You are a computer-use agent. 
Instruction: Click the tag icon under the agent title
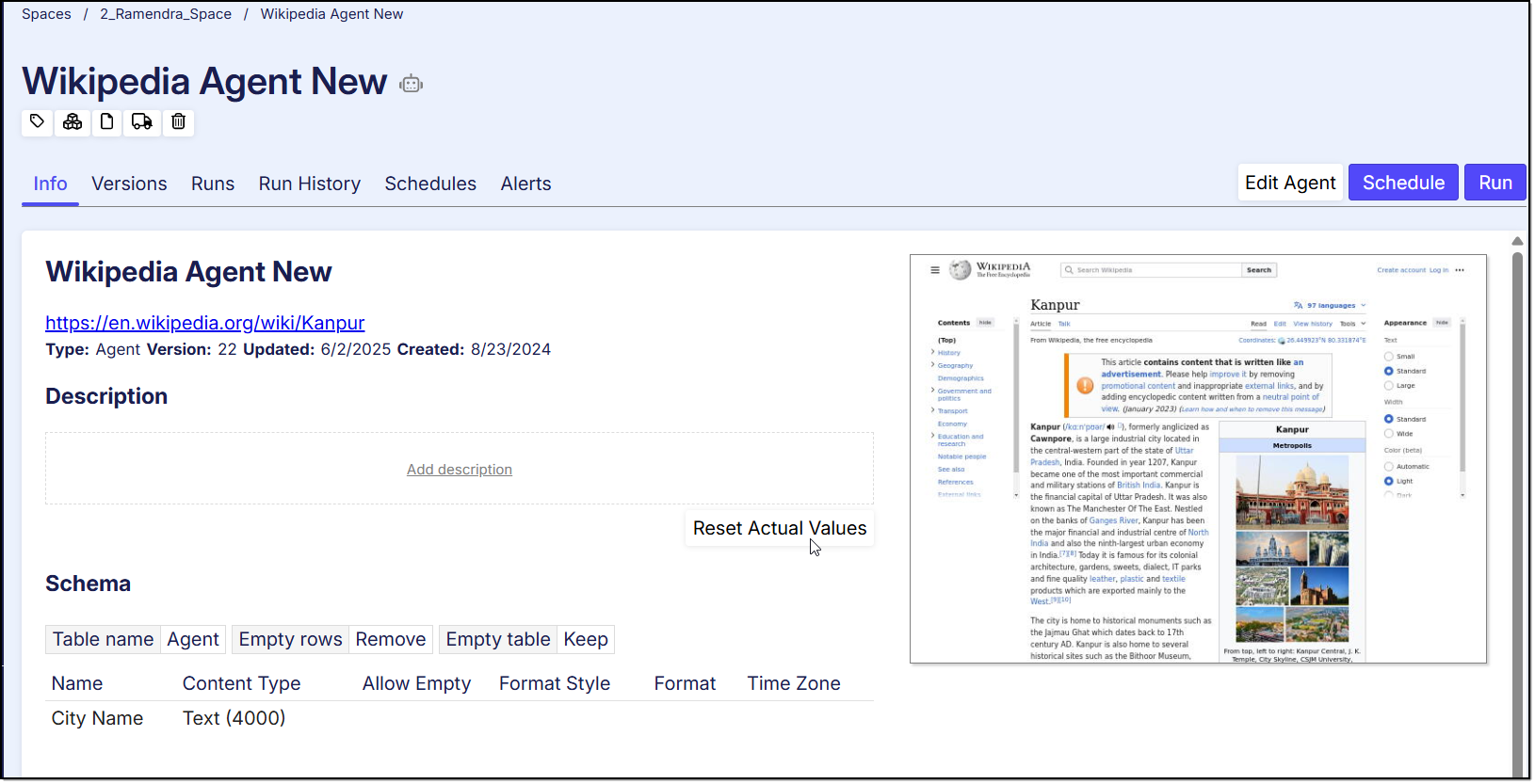click(37, 122)
